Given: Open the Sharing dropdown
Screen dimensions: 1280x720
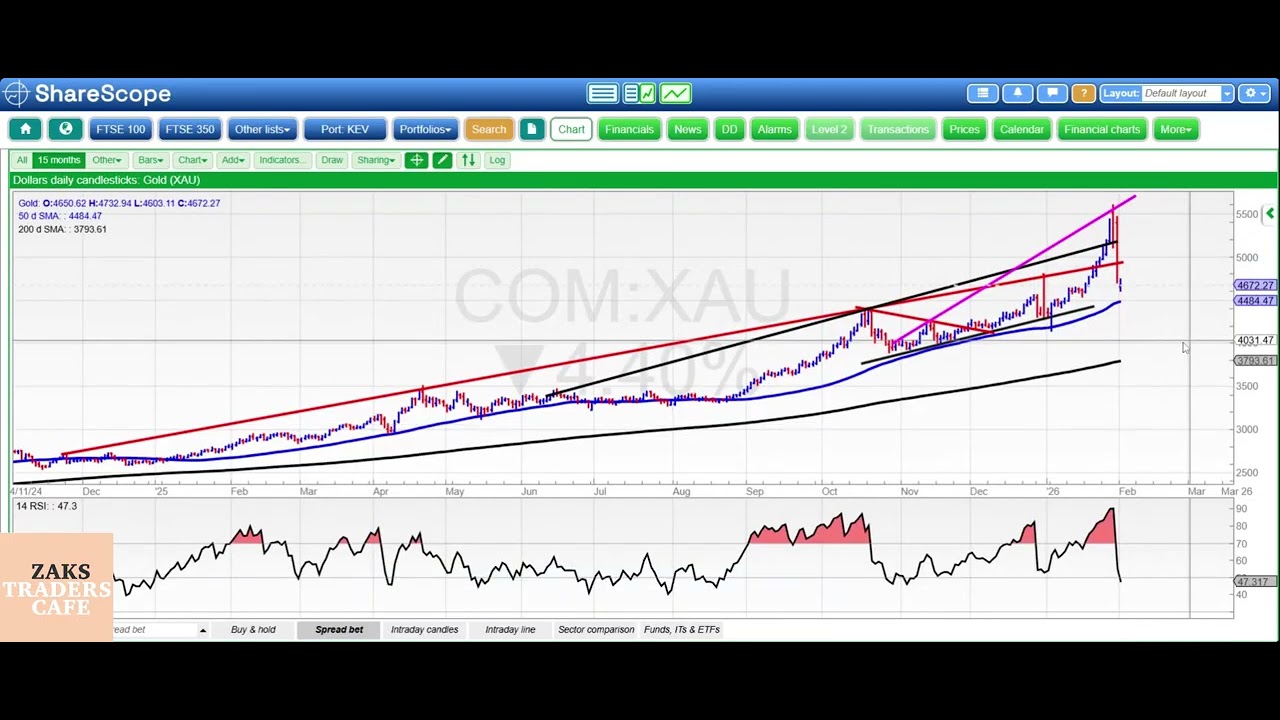Looking at the screenshot, I should 376,160.
